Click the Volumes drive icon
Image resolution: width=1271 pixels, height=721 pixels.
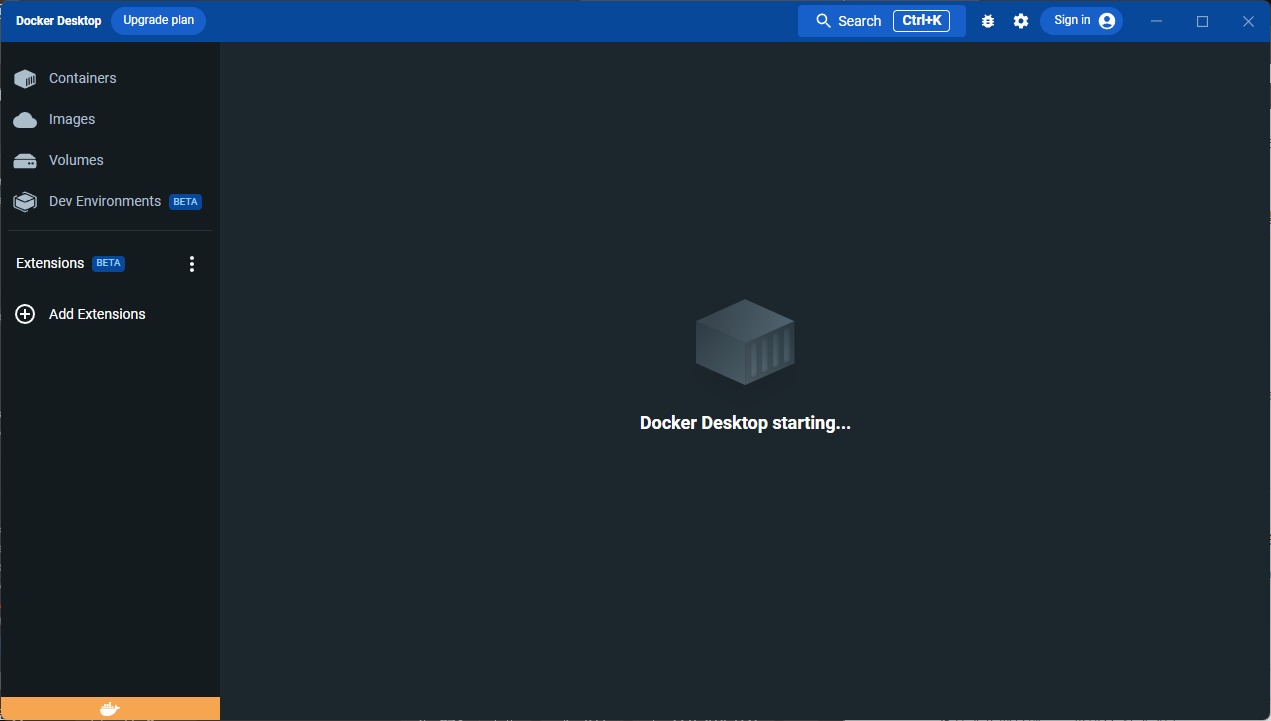[25, 161]
